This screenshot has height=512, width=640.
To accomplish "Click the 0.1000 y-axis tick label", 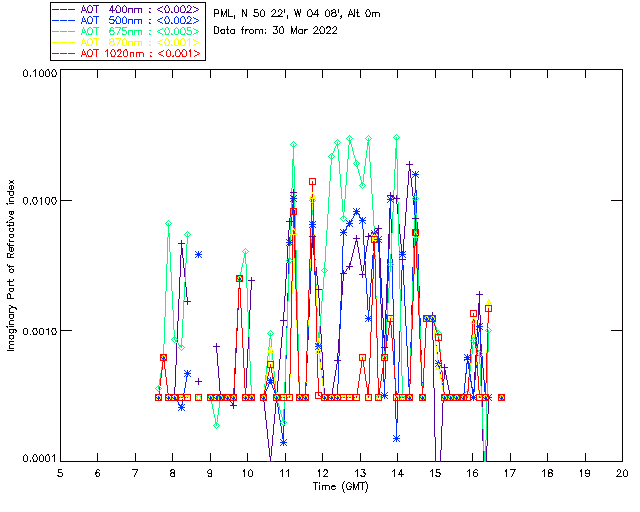I will click(40, 73).
